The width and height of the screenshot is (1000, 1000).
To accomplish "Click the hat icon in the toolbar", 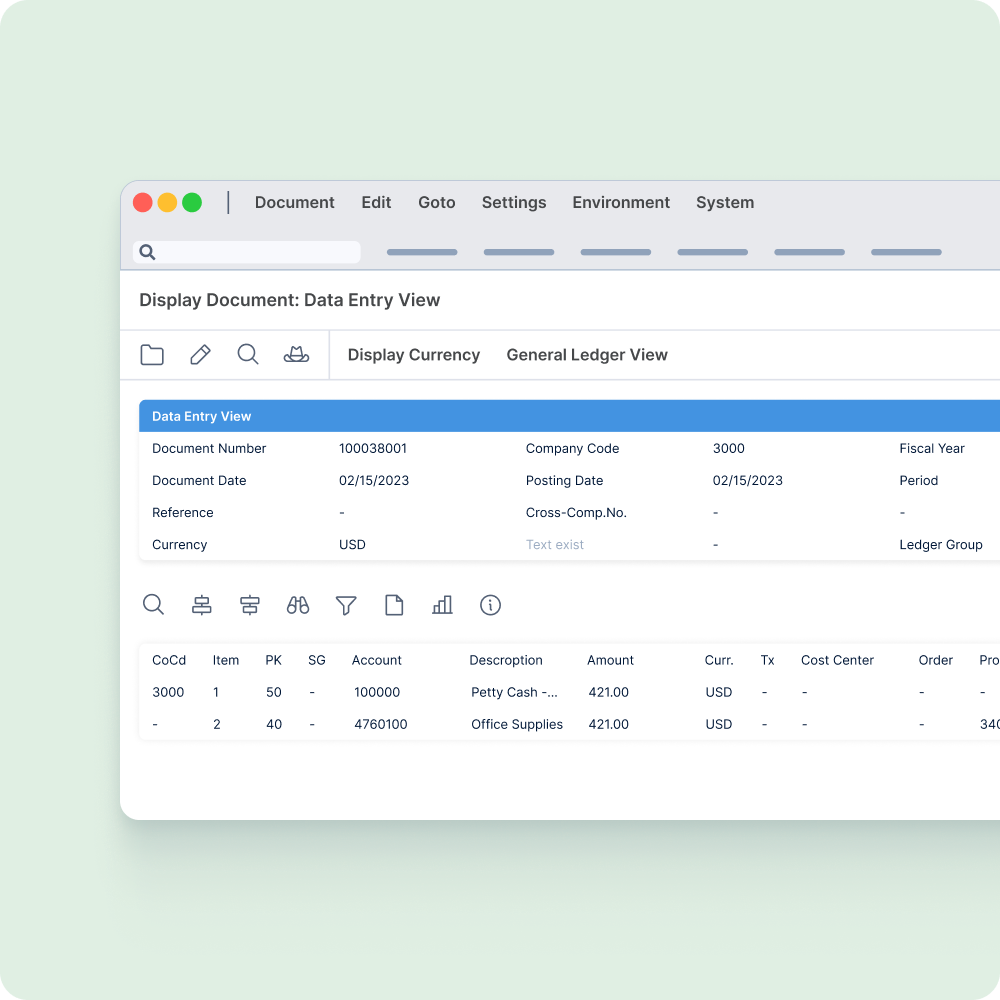I will (296, 355).
